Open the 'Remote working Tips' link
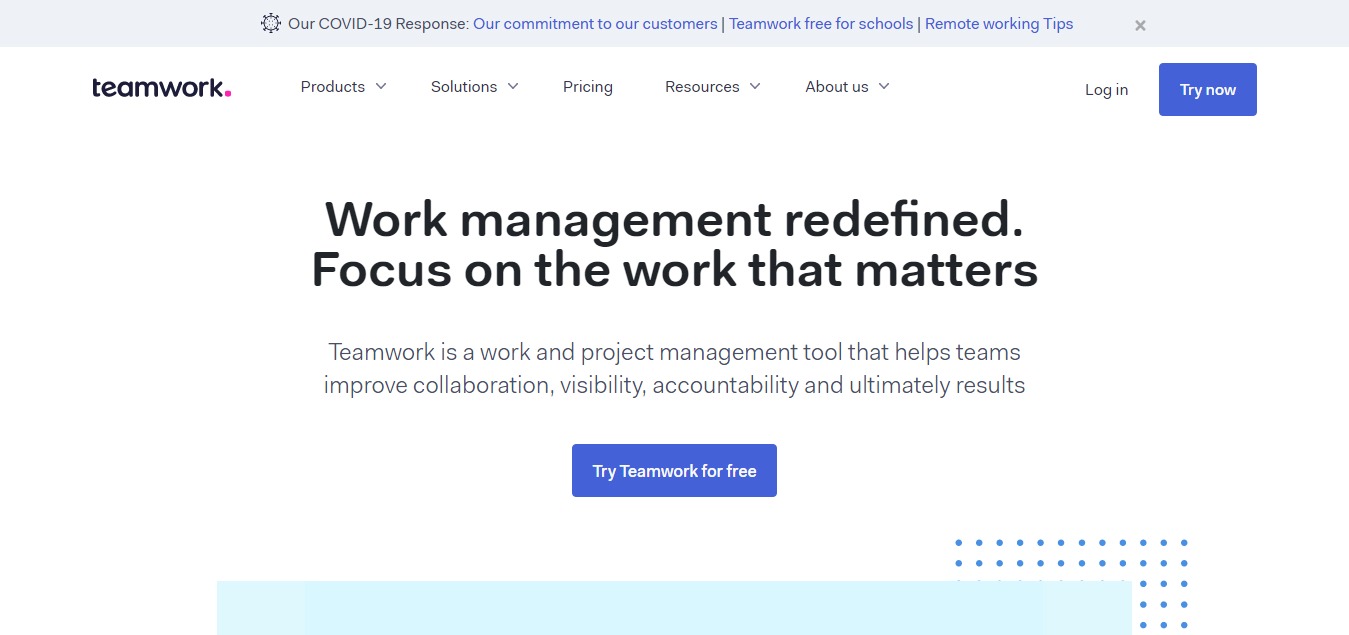Image resolution: width=1349 pixels, height=635 pixels. [x=999, y=24]
